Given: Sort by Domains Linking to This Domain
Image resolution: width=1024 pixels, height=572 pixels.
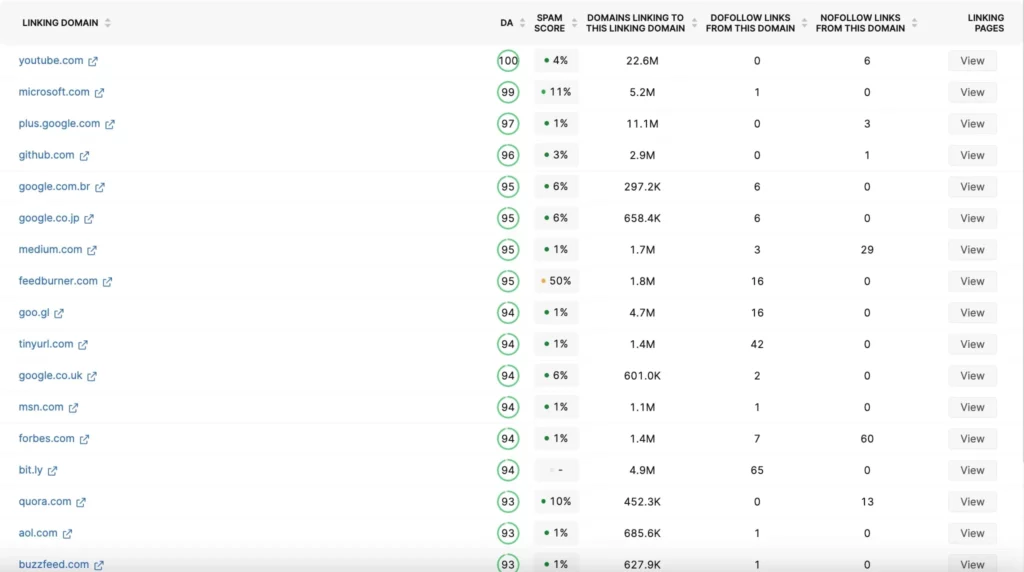Looking at the screenshot, I should 693,23.
